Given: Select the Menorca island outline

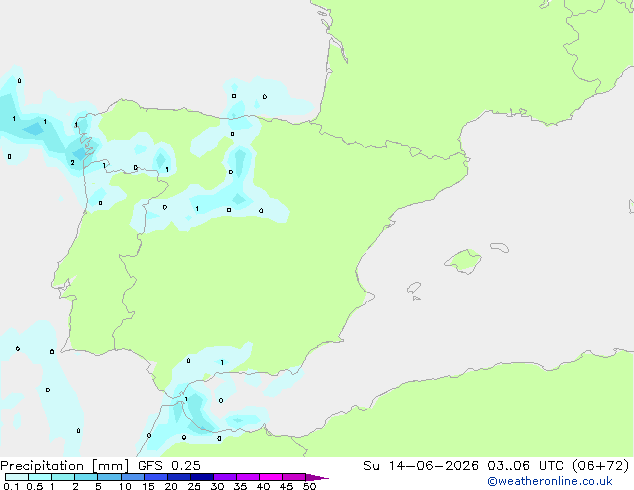Looking at the screenshot, I should [x=499, y=247].
